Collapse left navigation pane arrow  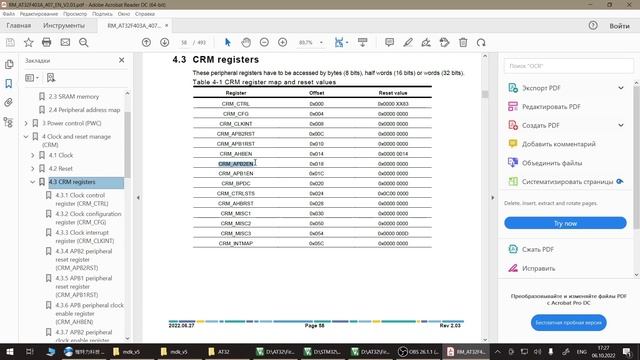138,198
